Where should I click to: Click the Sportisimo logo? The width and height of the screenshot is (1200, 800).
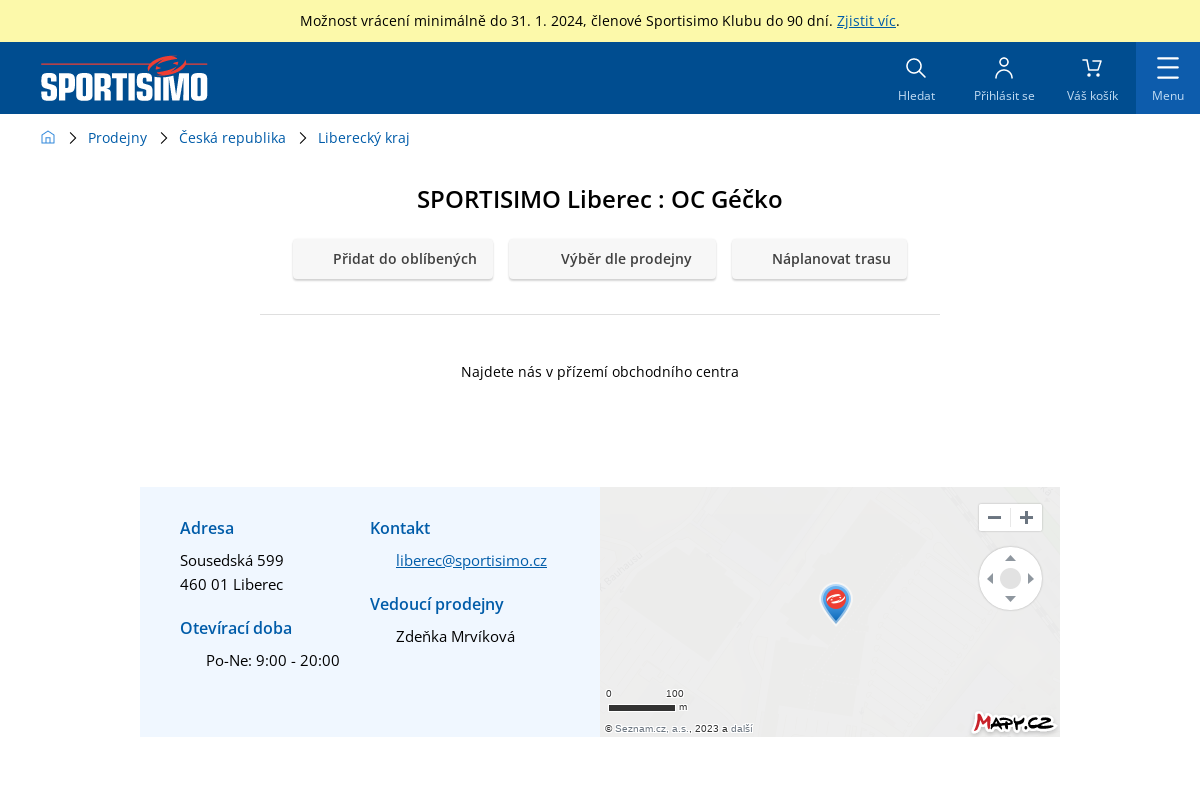tap(124, 79)
